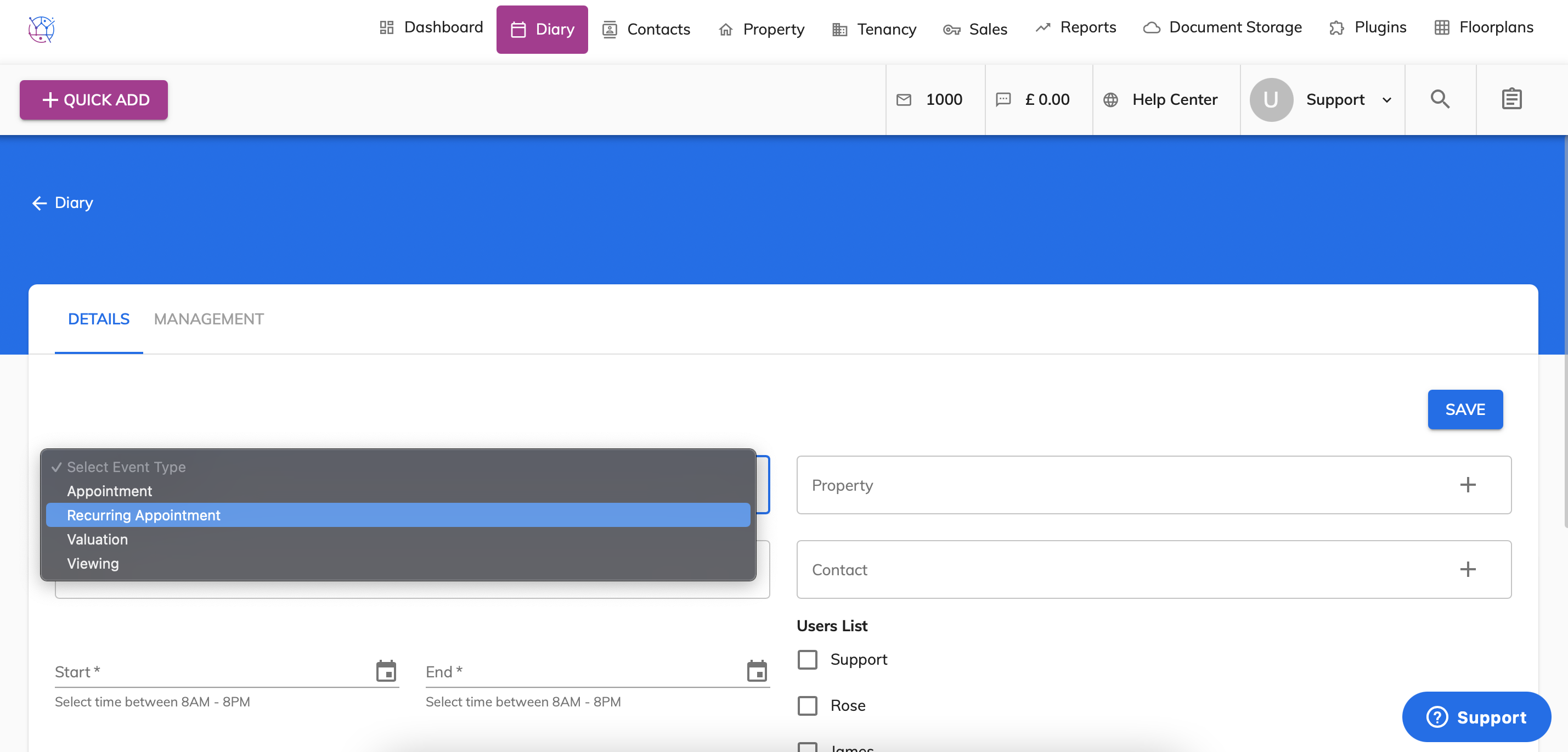Check the Support user checkbox
This screenshot has height=752, width=1568.
pos(807,659)
